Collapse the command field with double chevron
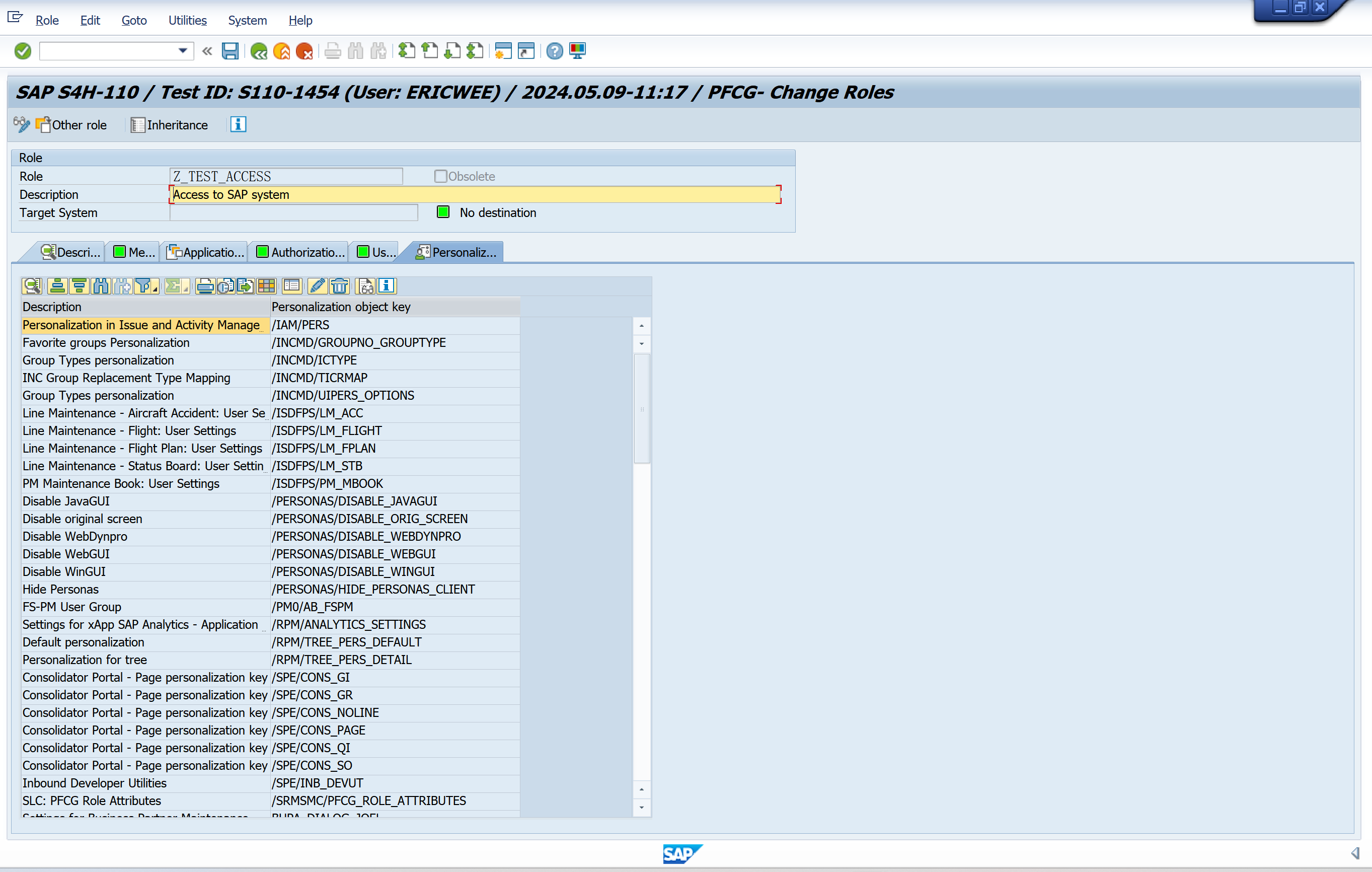Viewport: 1372px width, 872px height. coord(207,51)
